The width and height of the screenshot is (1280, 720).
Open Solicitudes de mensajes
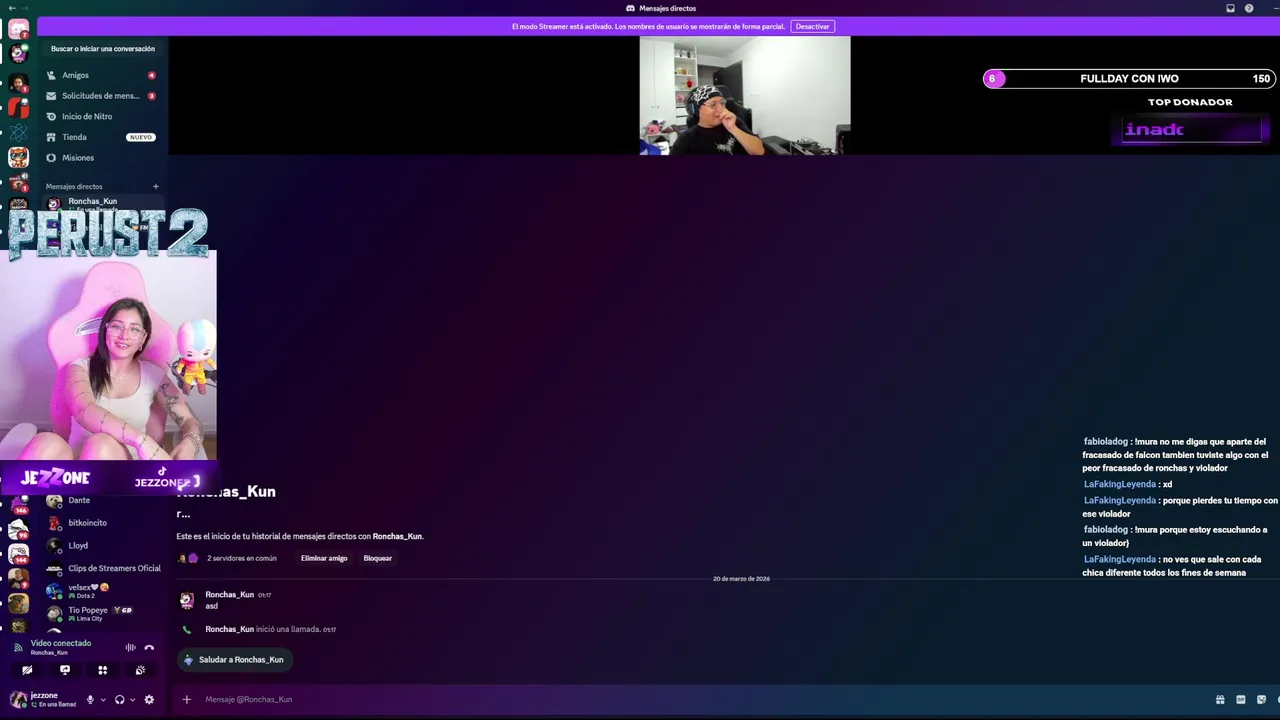(x=101, y=96)
